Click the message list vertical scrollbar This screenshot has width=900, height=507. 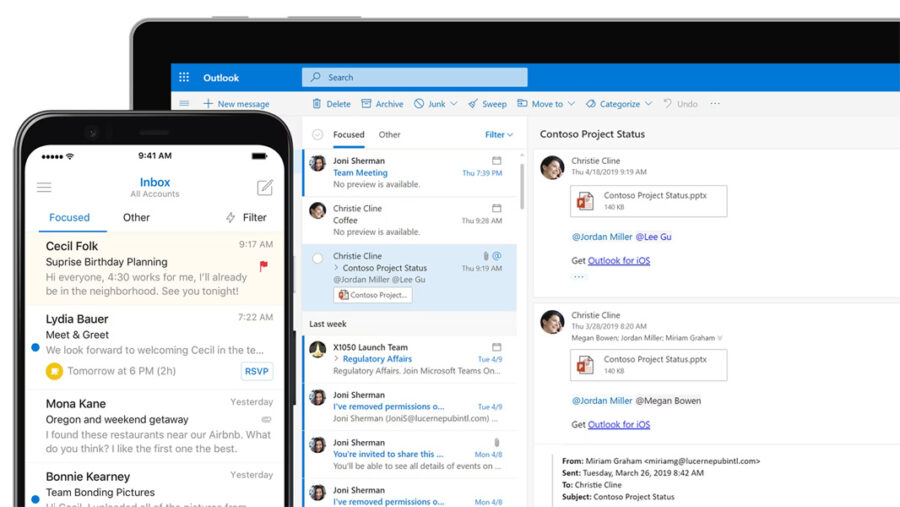522,187
